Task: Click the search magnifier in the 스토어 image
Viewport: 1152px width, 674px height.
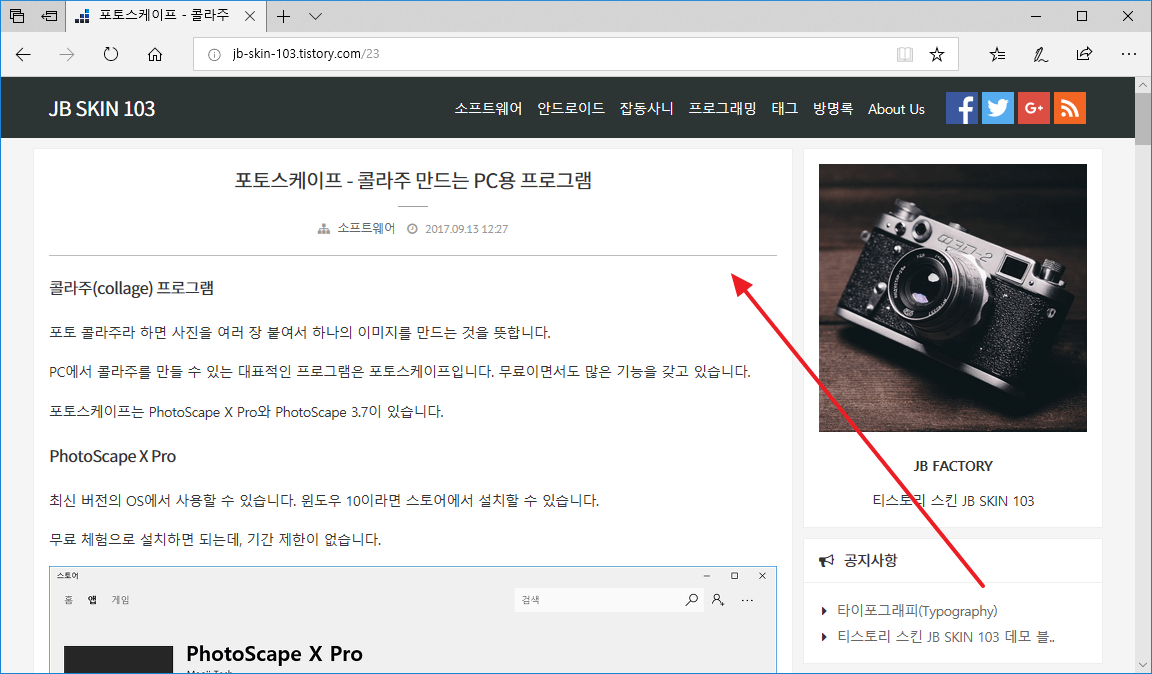Action: click(691, 600)
